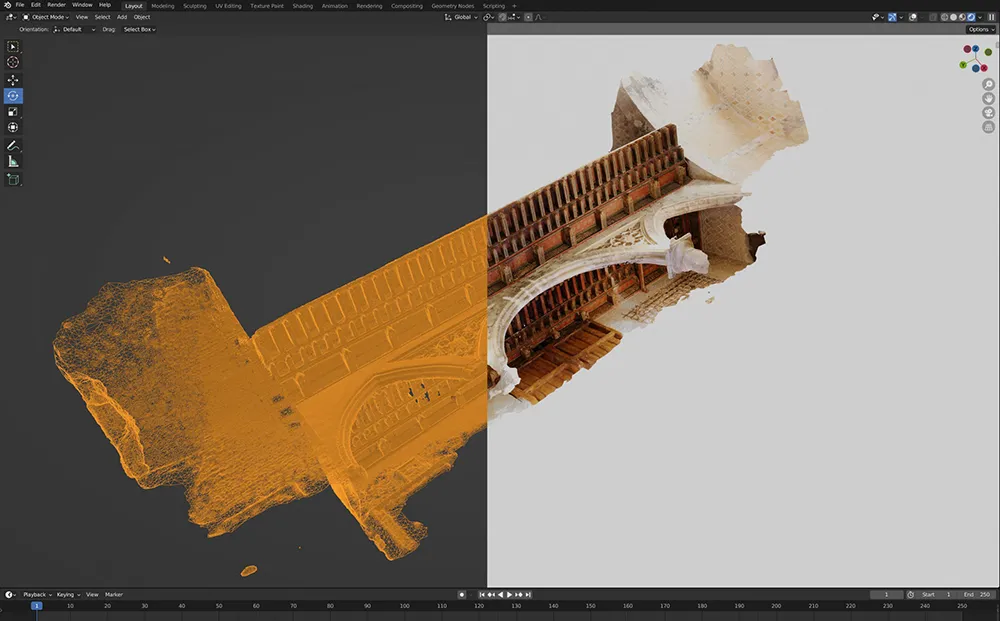
Task: Open the Render menu
Action: [x=56, y=5]
